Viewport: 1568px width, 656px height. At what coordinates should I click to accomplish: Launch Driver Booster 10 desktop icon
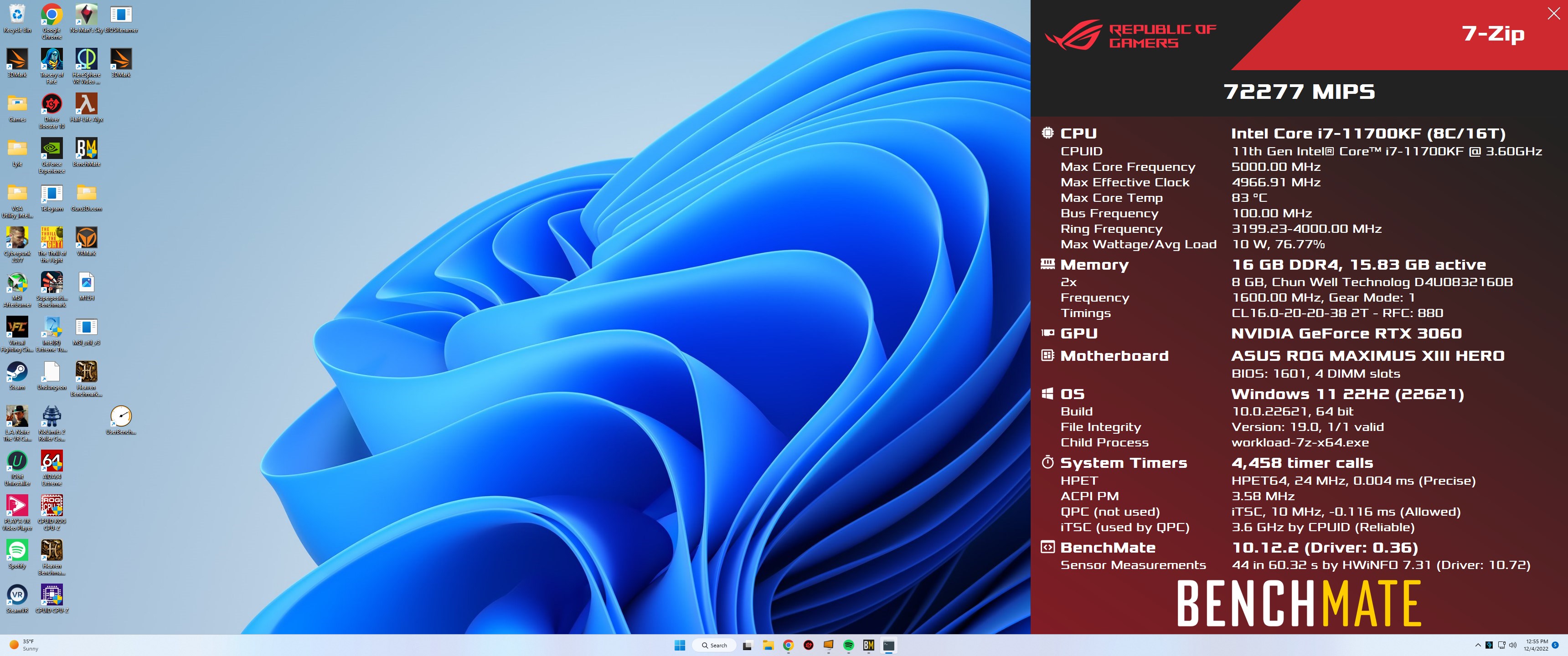tap(52, 111)
